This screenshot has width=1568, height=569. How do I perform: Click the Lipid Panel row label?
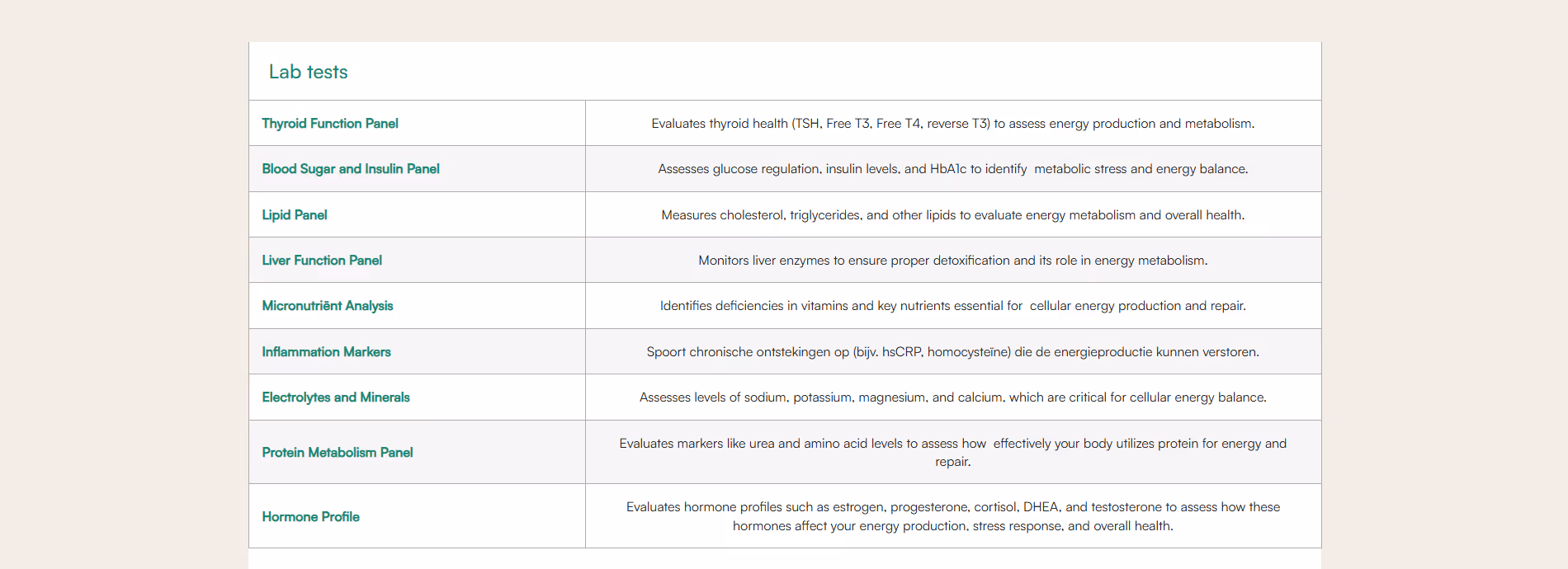[x=295, y=214]
